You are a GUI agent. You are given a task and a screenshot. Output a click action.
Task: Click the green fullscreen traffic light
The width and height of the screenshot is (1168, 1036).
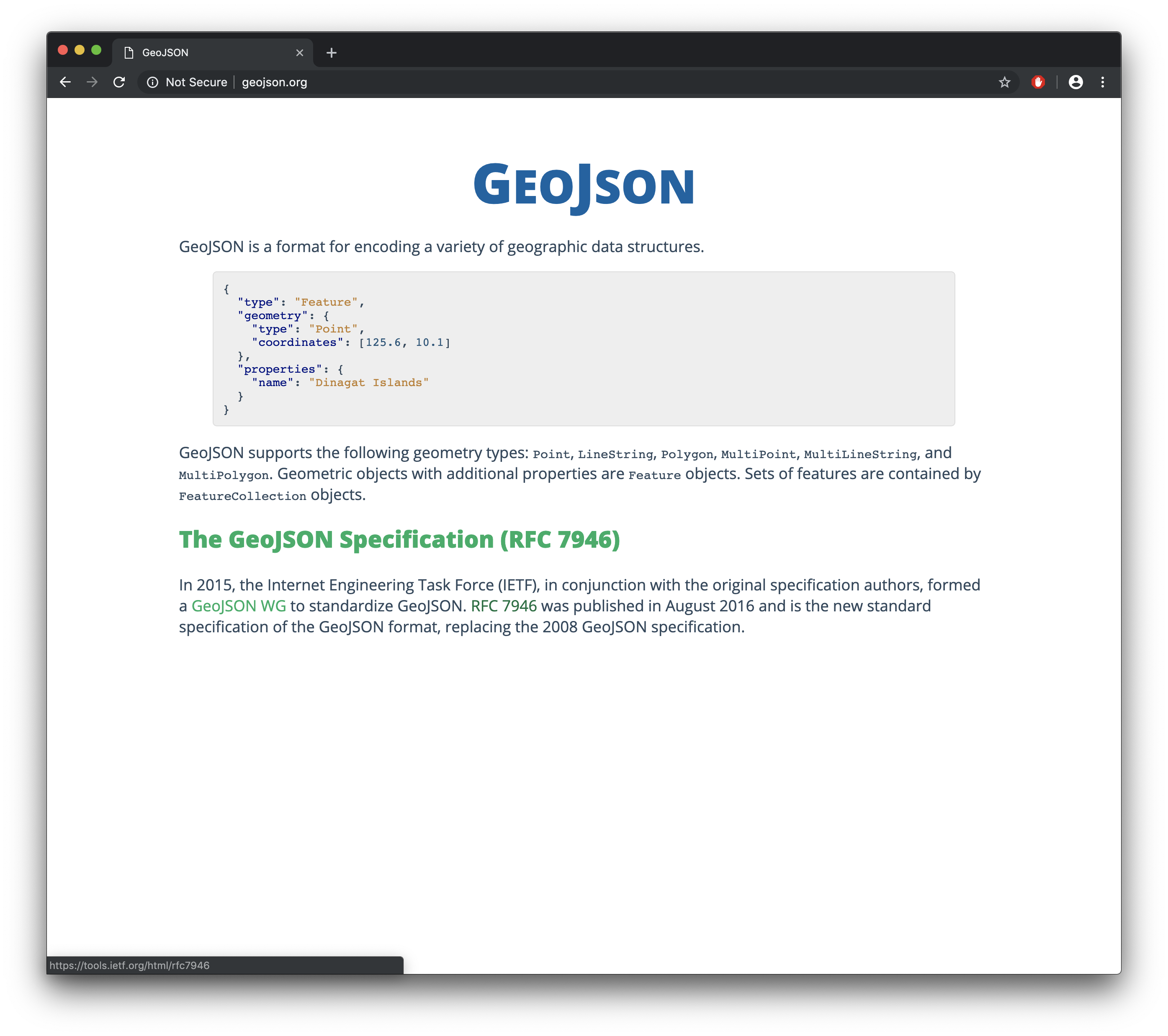pyautogui.click(x=97, y=50)
